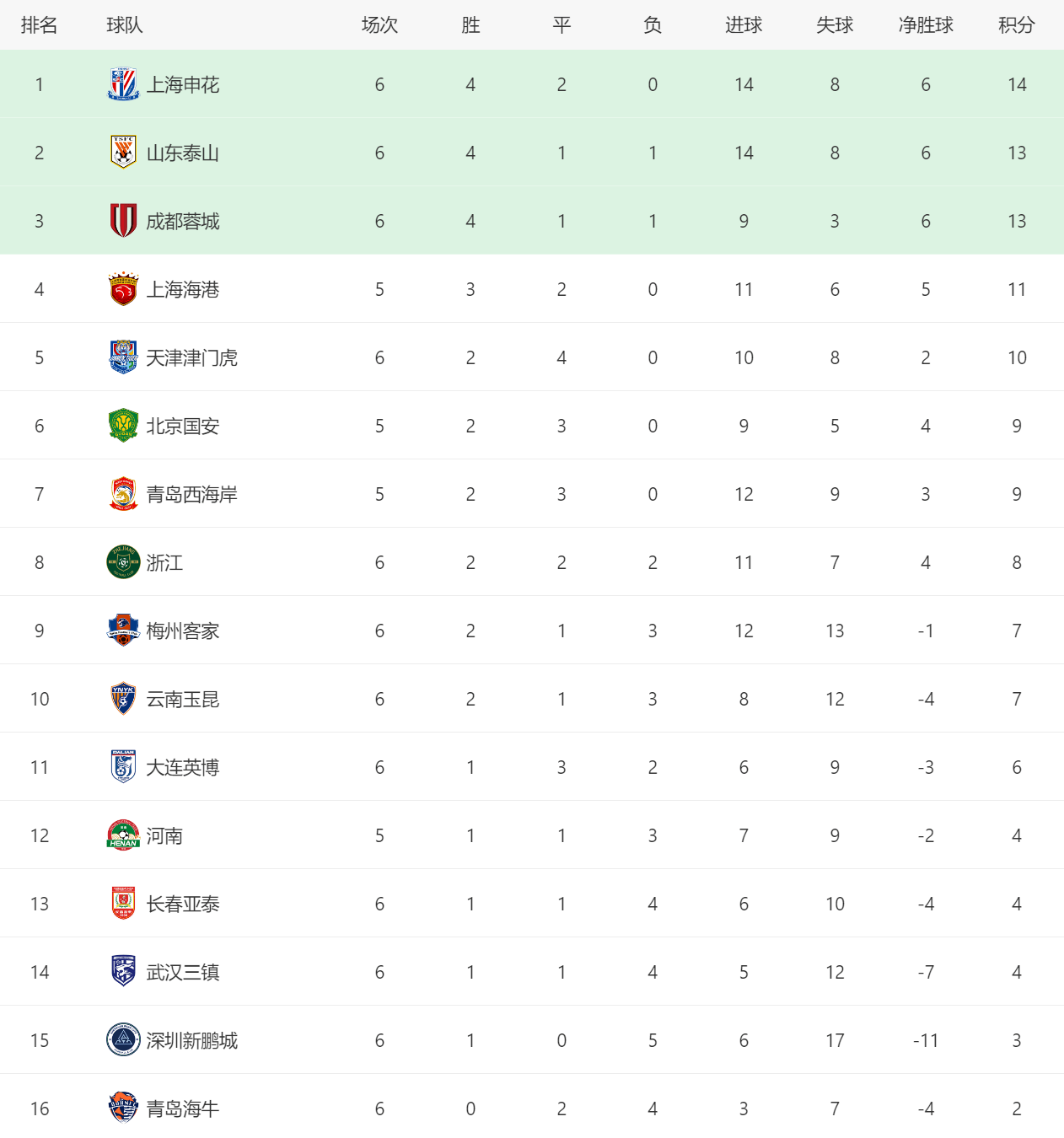Click the Henan team logo
This screenshot has width=1064, height=1138.
click(123, 835)
